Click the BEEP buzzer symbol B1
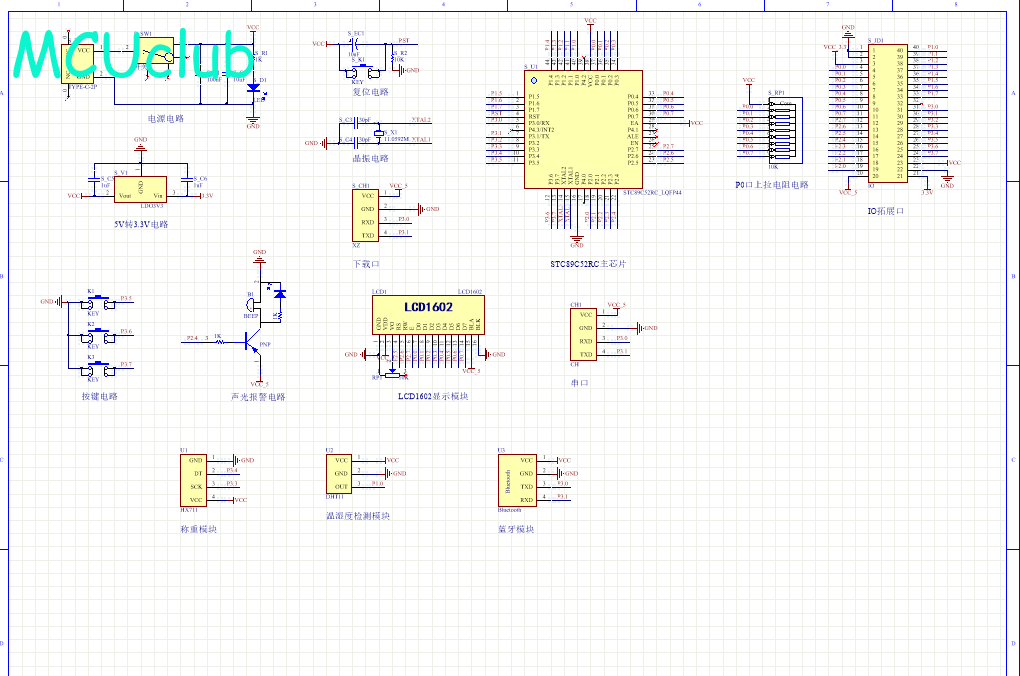 (x=251, y=302)
